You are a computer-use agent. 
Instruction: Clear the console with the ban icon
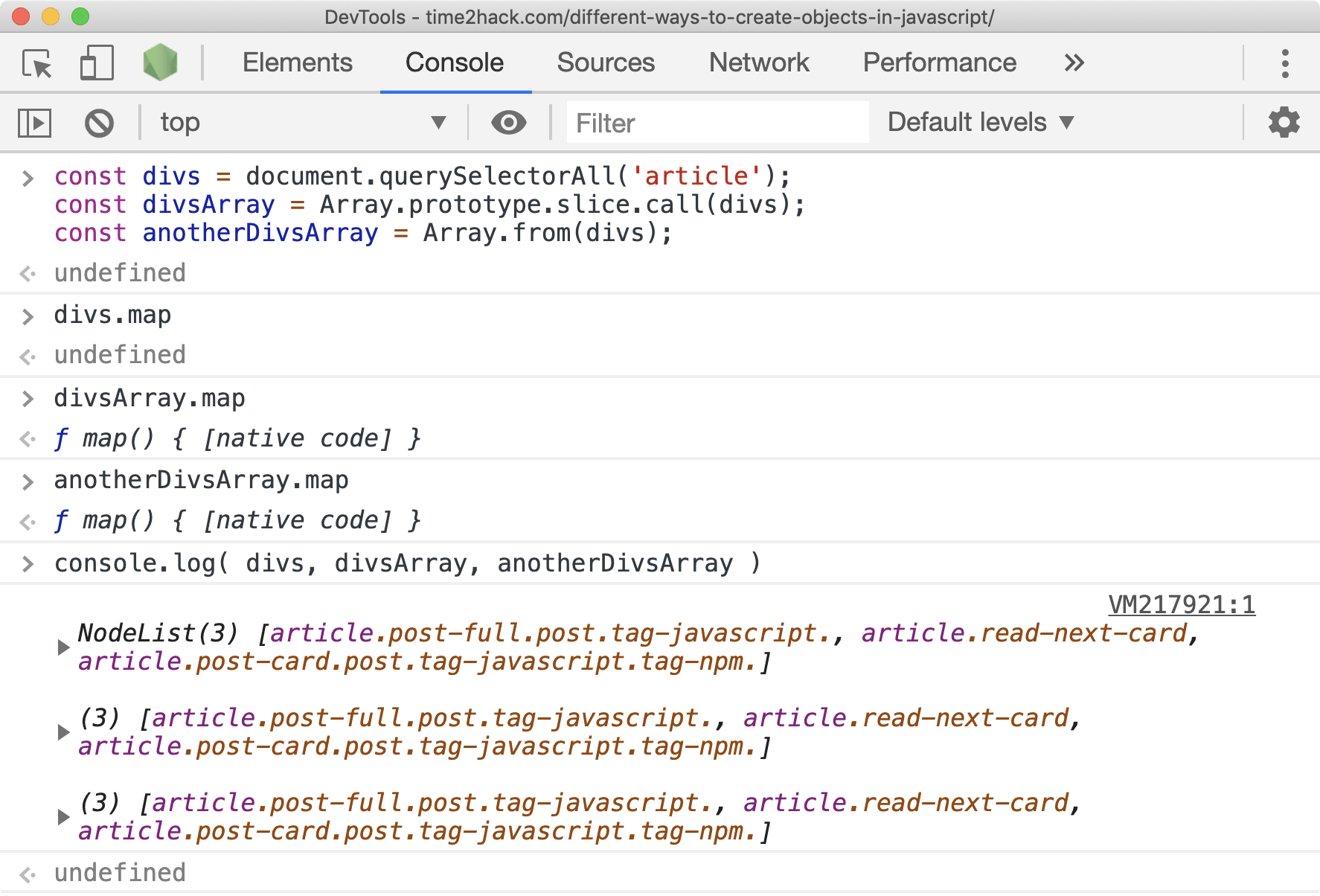(x=99, y=123)
